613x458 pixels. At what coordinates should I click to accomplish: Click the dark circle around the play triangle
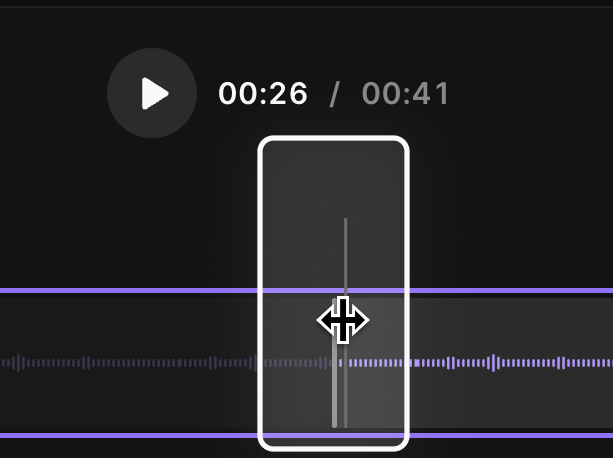point(152,93)
